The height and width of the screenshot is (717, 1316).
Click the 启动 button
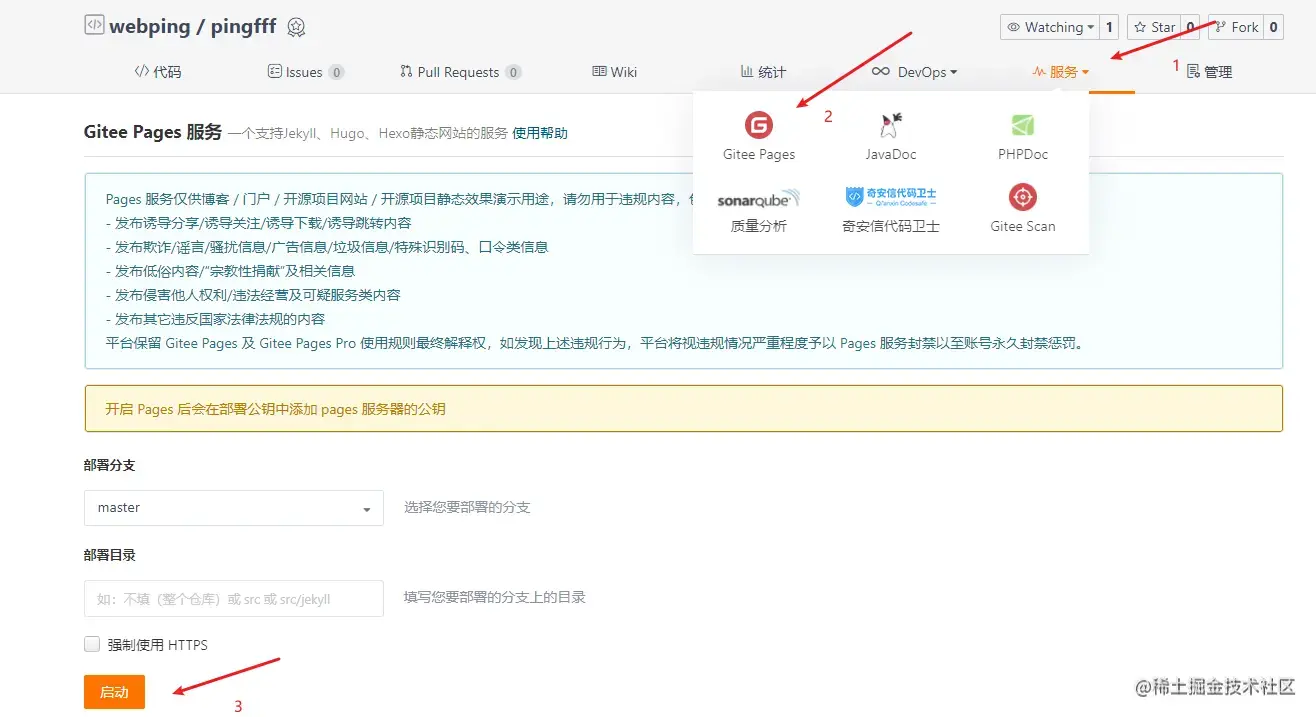tap(114, 692)
